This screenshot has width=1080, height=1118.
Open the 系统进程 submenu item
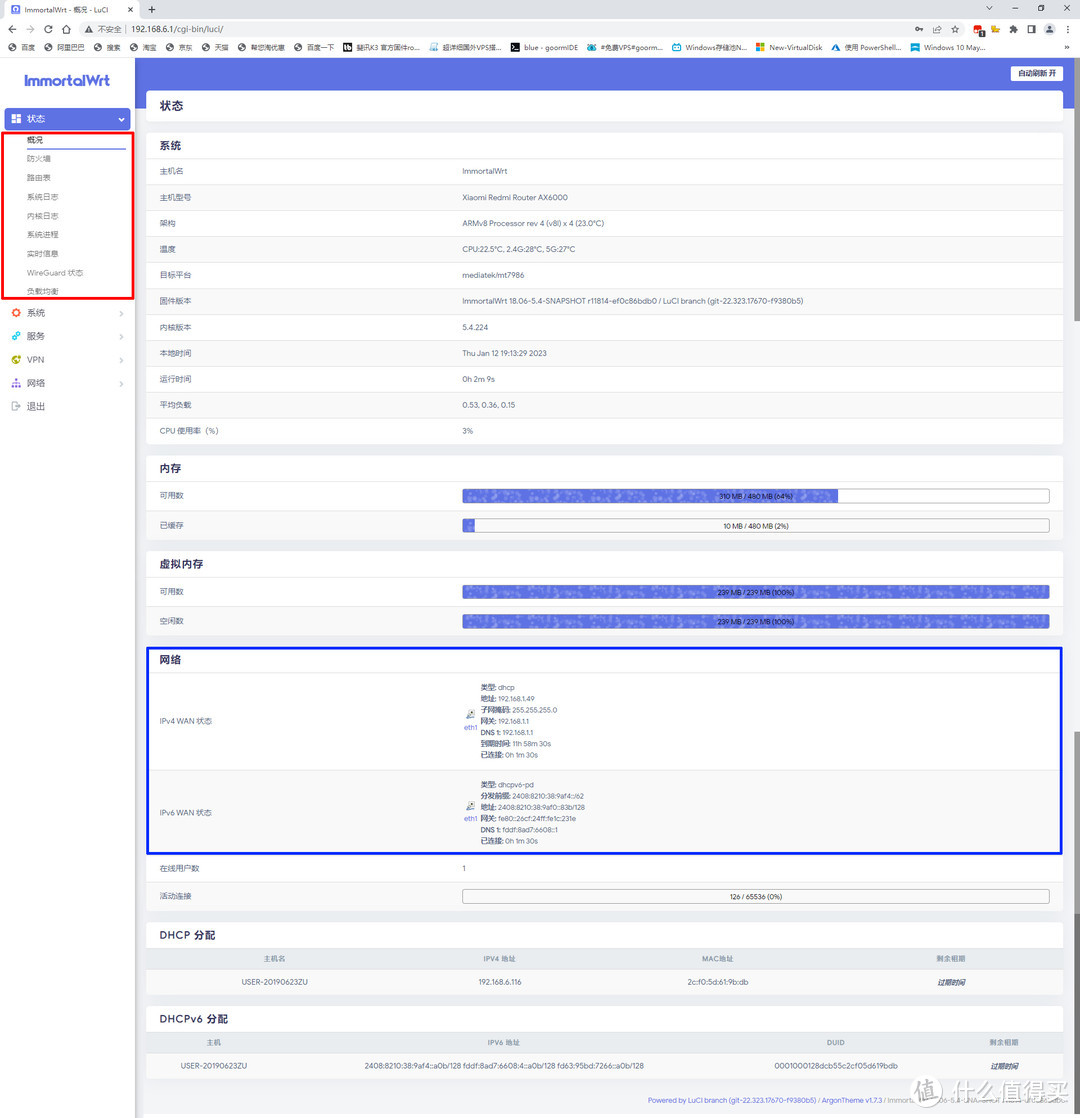(x=43, y=235)
